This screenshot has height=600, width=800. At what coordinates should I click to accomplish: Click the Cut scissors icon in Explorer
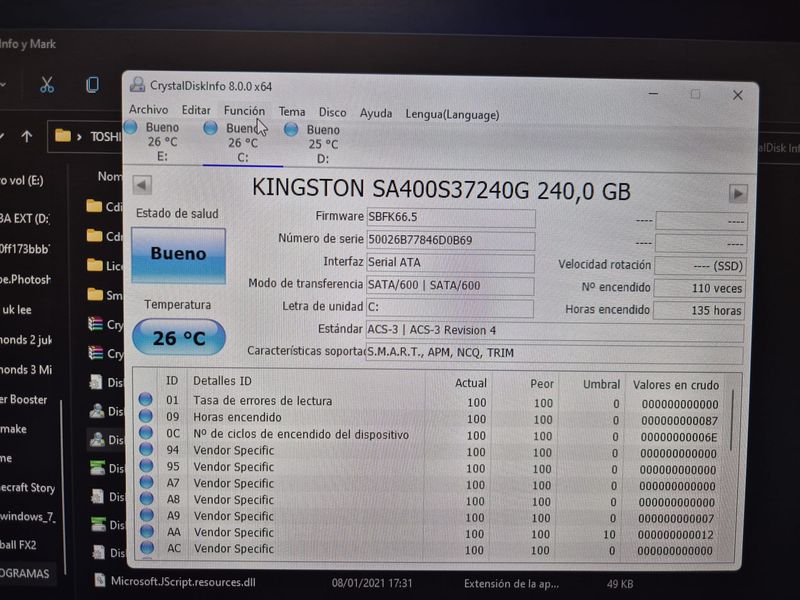(x=47, y=85)
